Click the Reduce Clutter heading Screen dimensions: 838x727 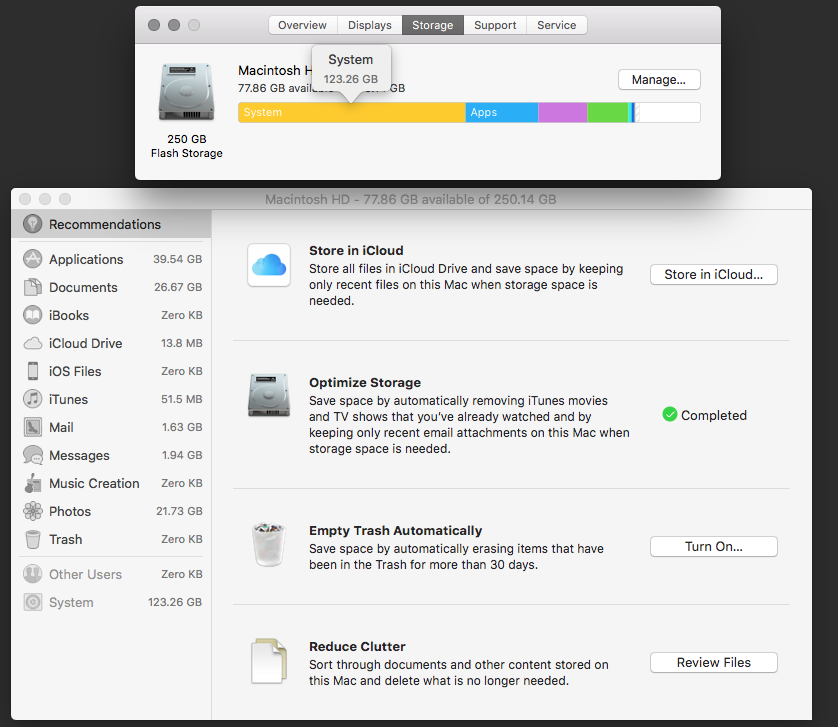point(357,646)
